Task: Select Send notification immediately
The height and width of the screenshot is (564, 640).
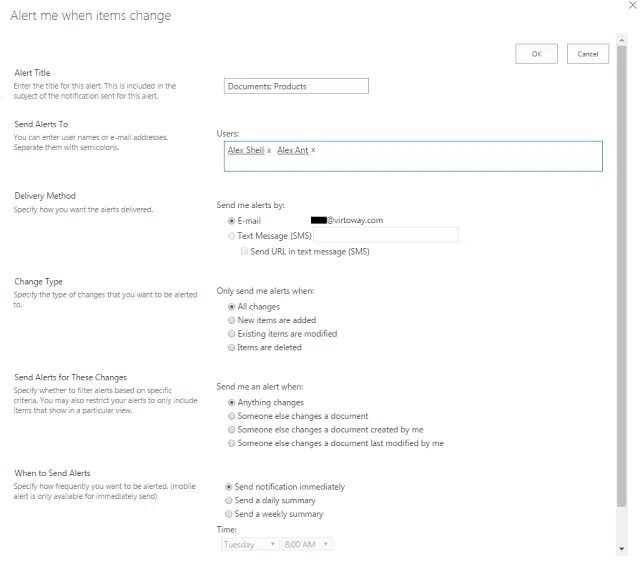Action: point(229,487)
